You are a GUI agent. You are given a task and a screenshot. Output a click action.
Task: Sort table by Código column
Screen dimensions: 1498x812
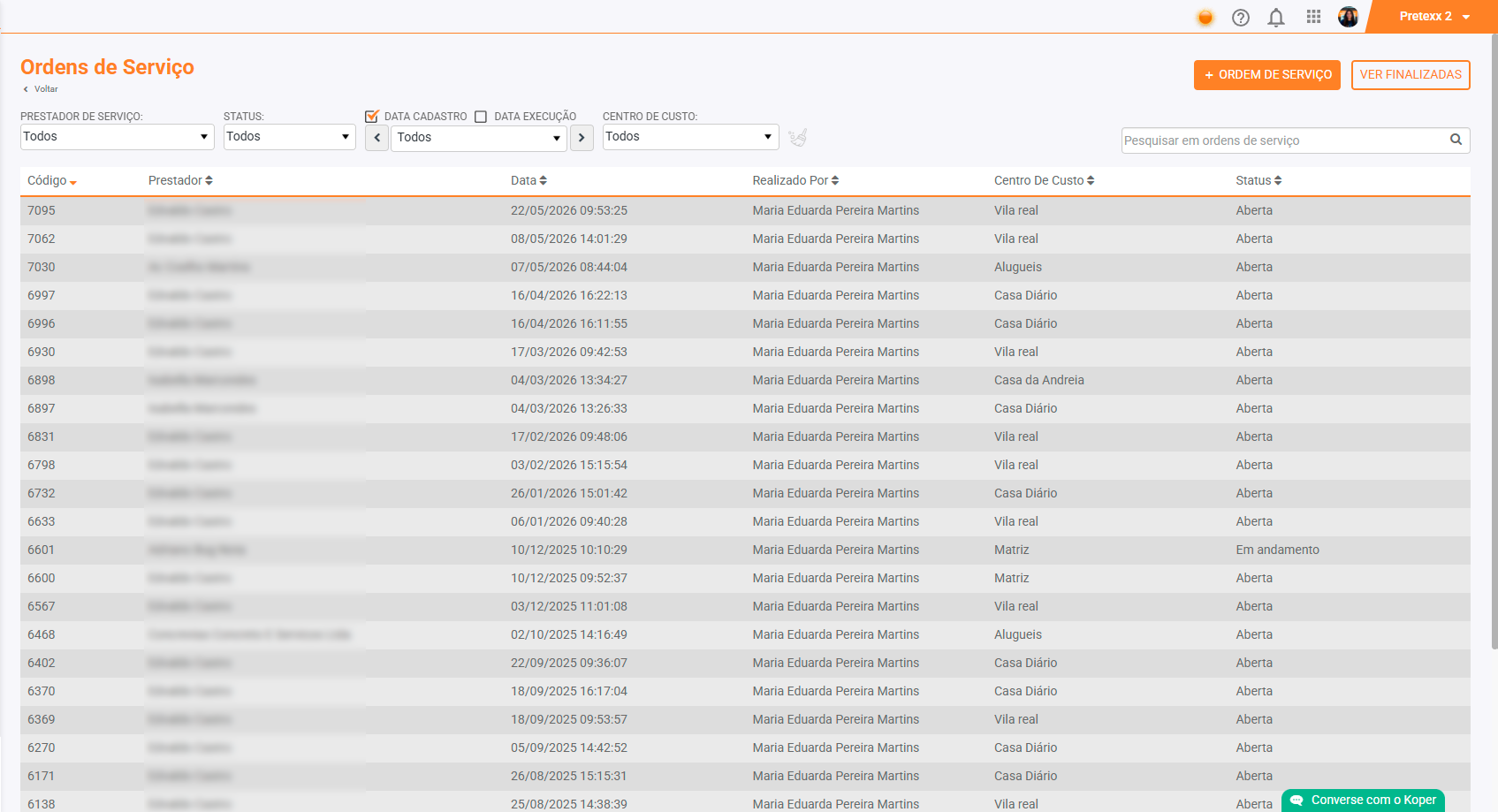(51, 180)
